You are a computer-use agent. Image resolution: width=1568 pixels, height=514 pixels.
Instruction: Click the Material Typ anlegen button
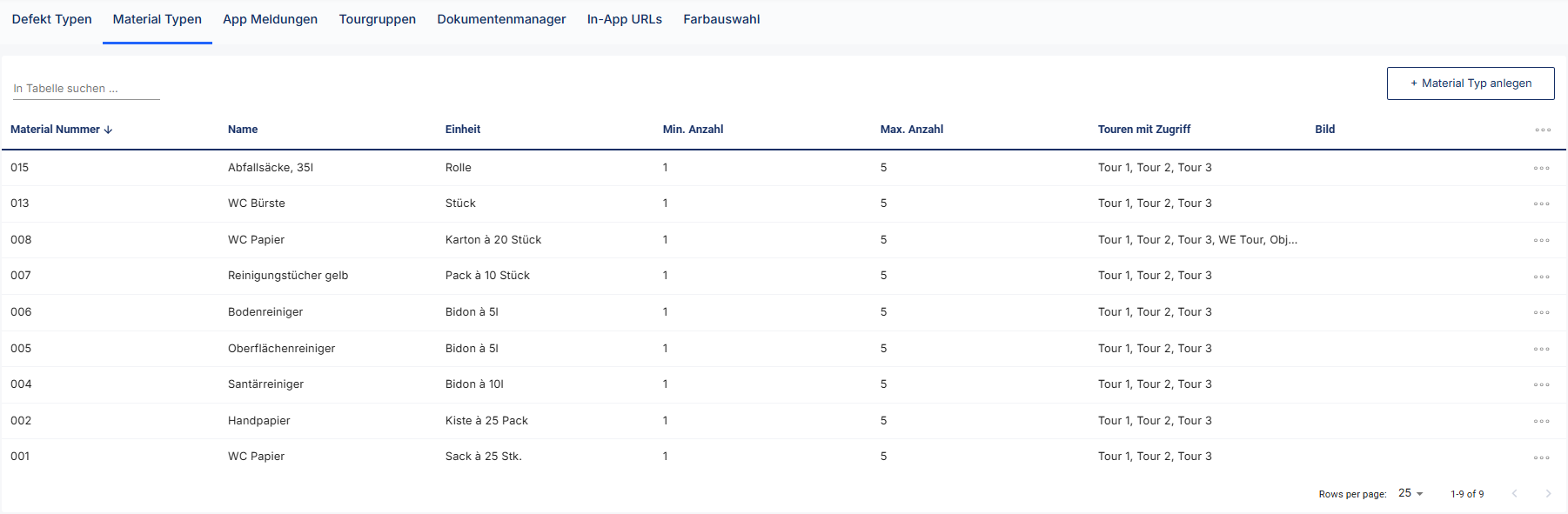click(x=1470, y=83)
